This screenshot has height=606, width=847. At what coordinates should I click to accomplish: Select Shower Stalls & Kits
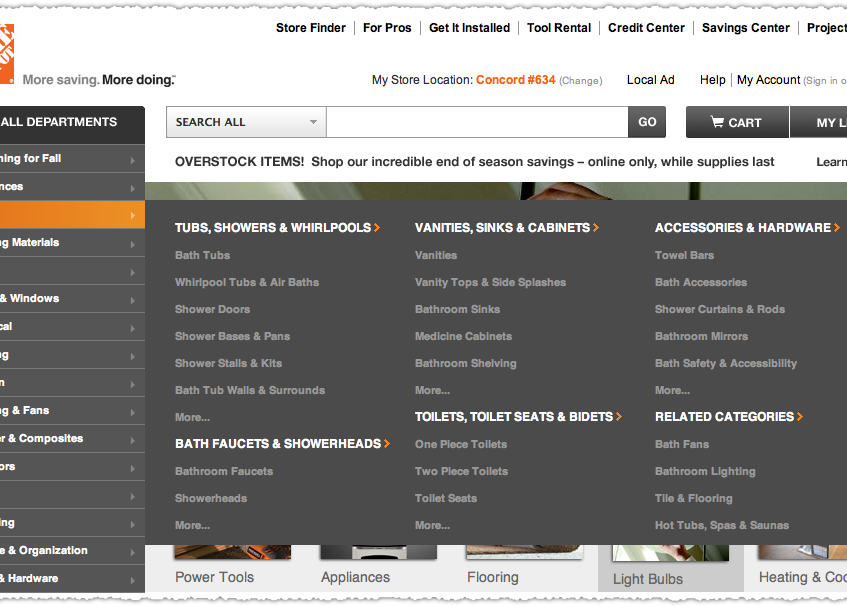pyautogui.click(x=228, y=363)
